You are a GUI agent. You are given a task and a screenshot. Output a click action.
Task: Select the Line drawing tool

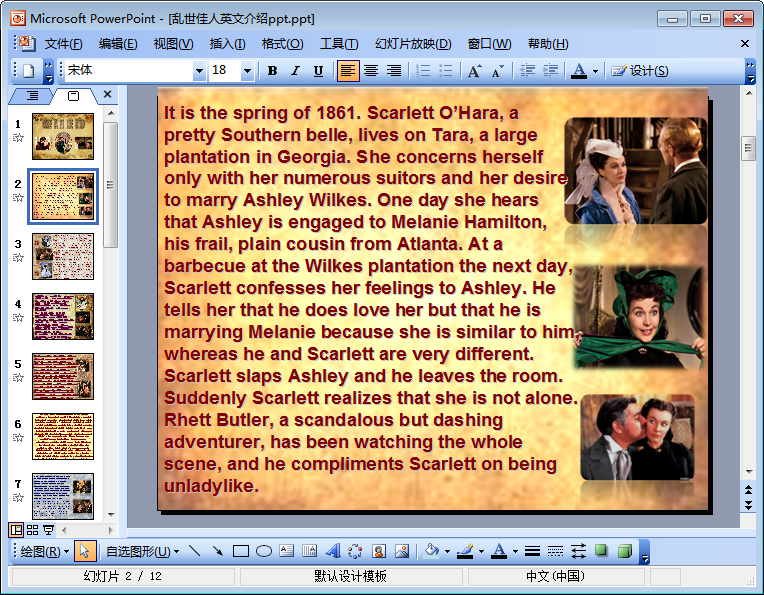point(195,552)
